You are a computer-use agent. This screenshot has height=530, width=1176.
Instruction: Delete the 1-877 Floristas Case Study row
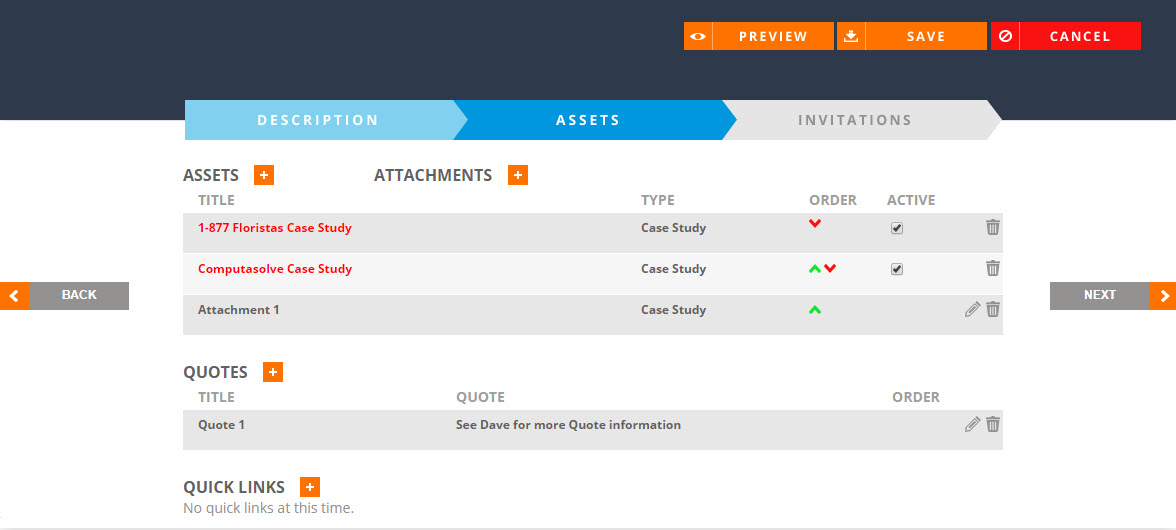[993, 227]
